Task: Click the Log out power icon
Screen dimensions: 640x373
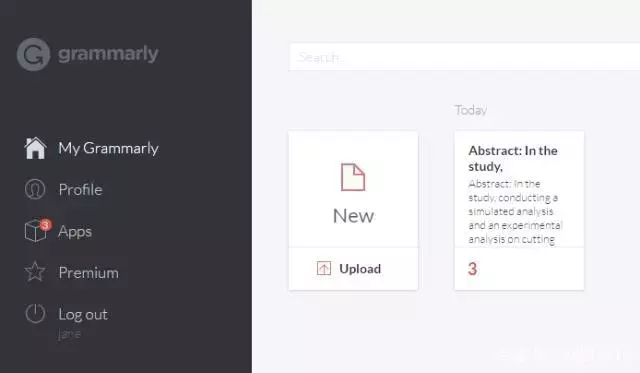Action: (35, 313)
